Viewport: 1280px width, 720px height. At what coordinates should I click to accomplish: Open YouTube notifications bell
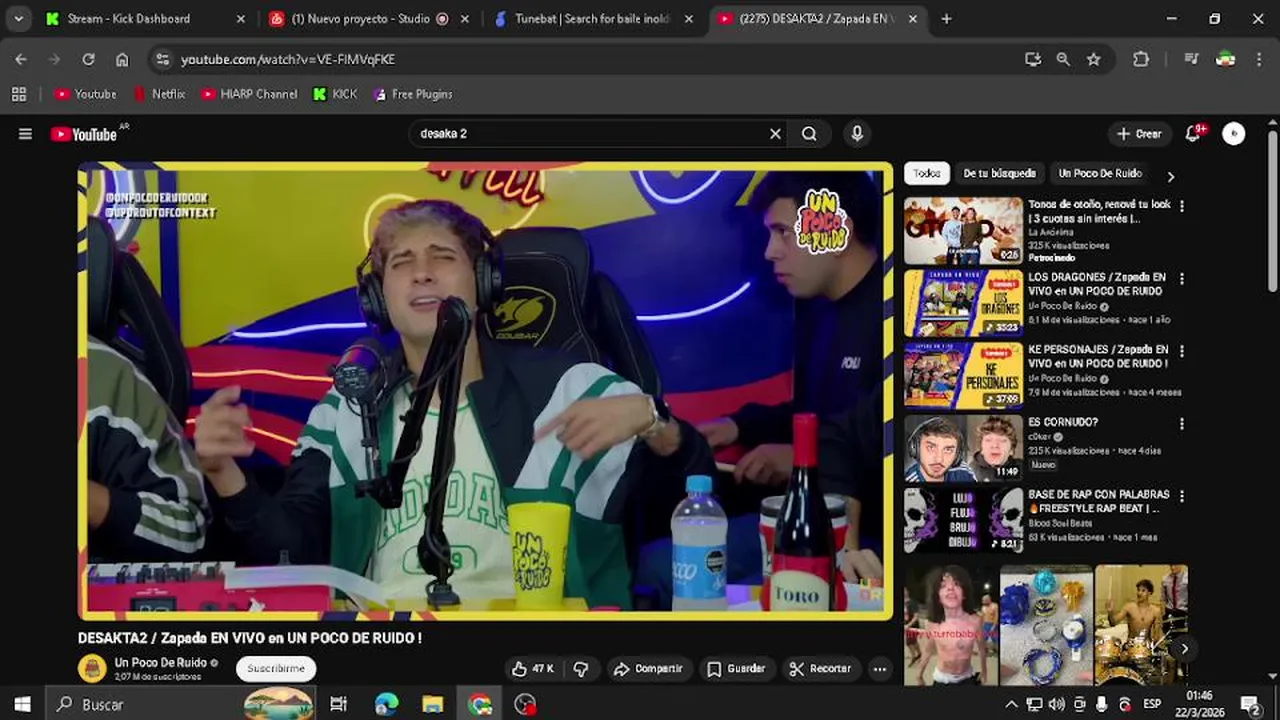point(1193,134)
